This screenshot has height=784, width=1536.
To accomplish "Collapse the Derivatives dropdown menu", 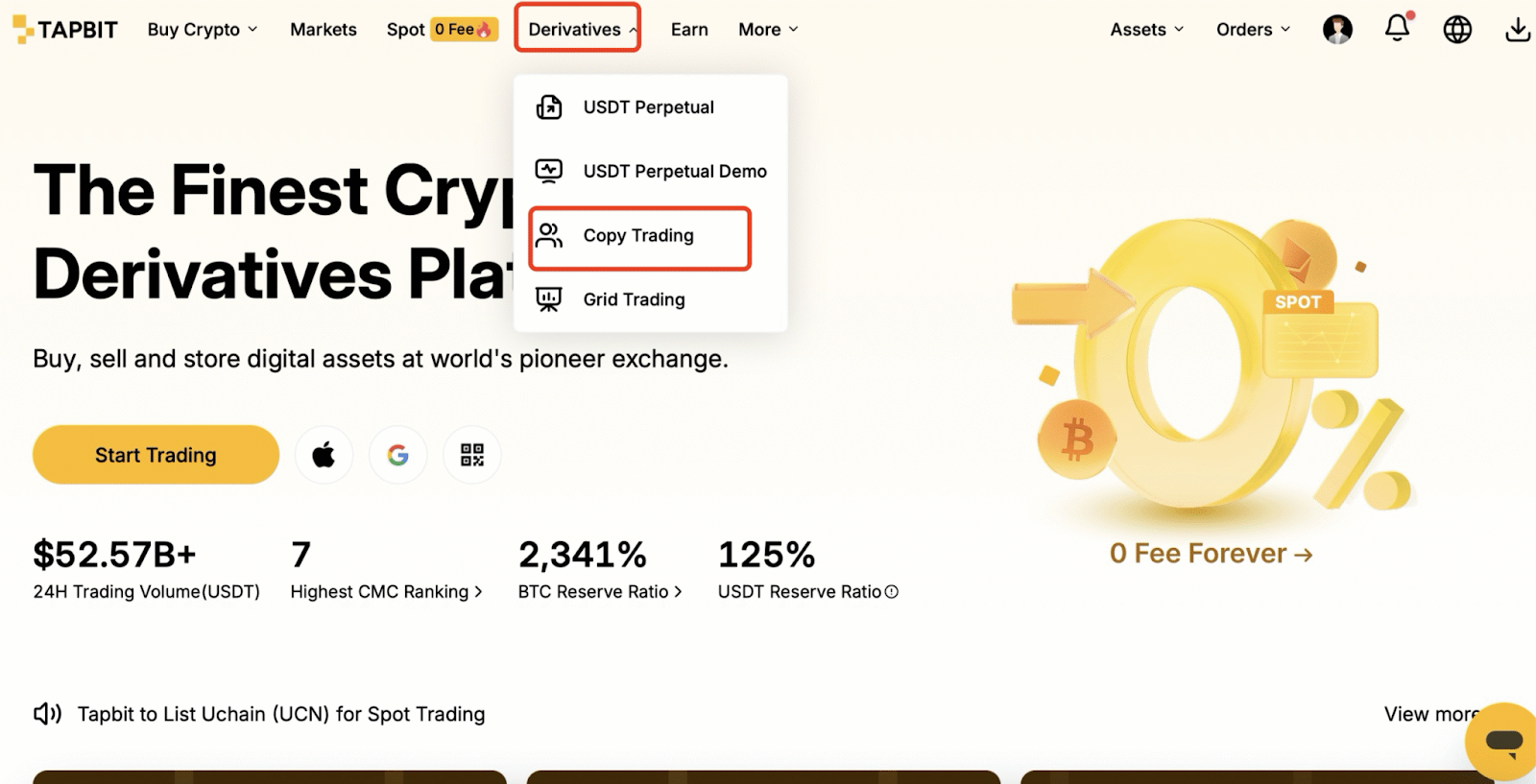I will click(578, 30).
